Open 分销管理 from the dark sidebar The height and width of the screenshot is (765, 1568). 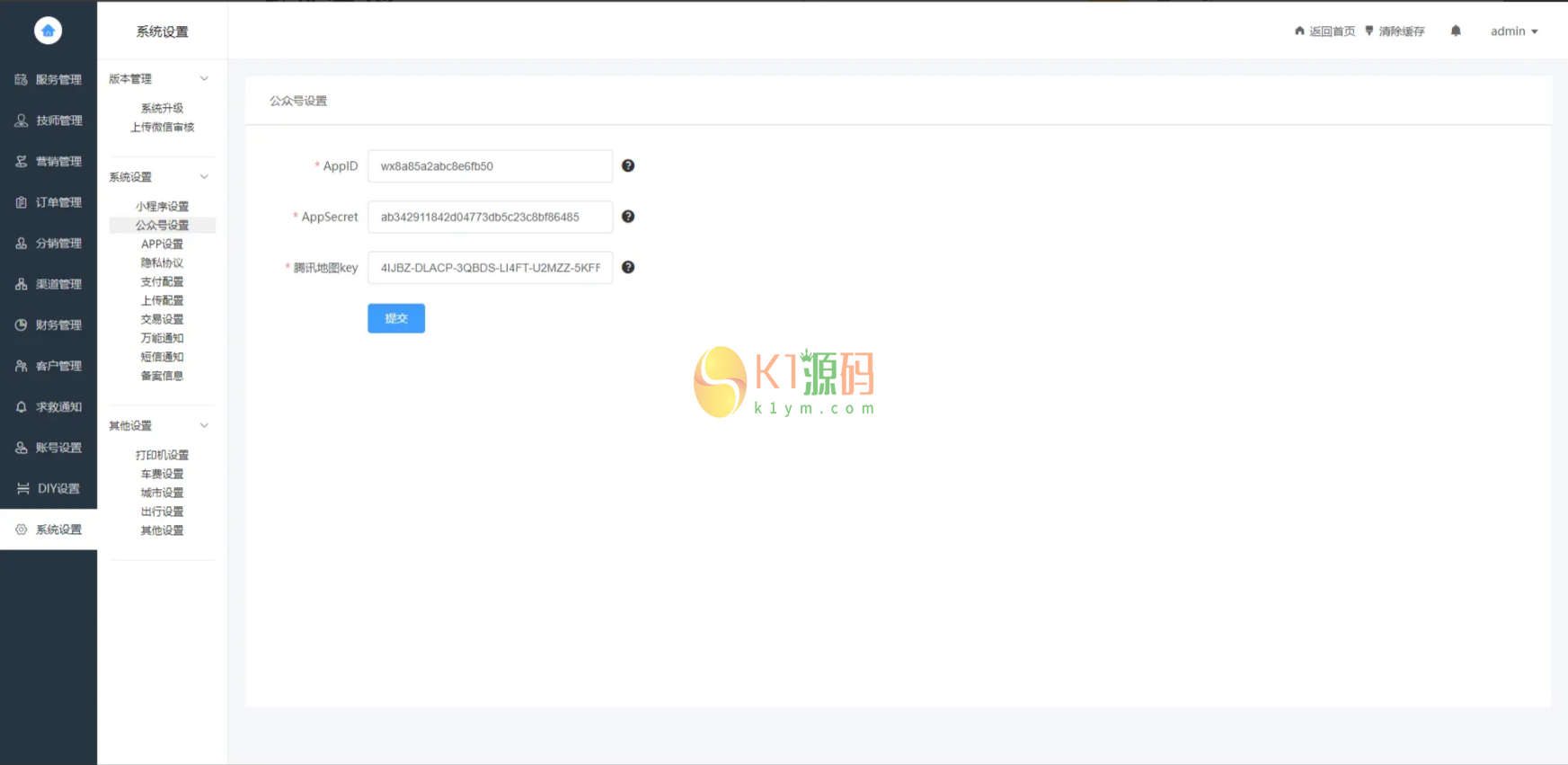click(x=49, y=243)
